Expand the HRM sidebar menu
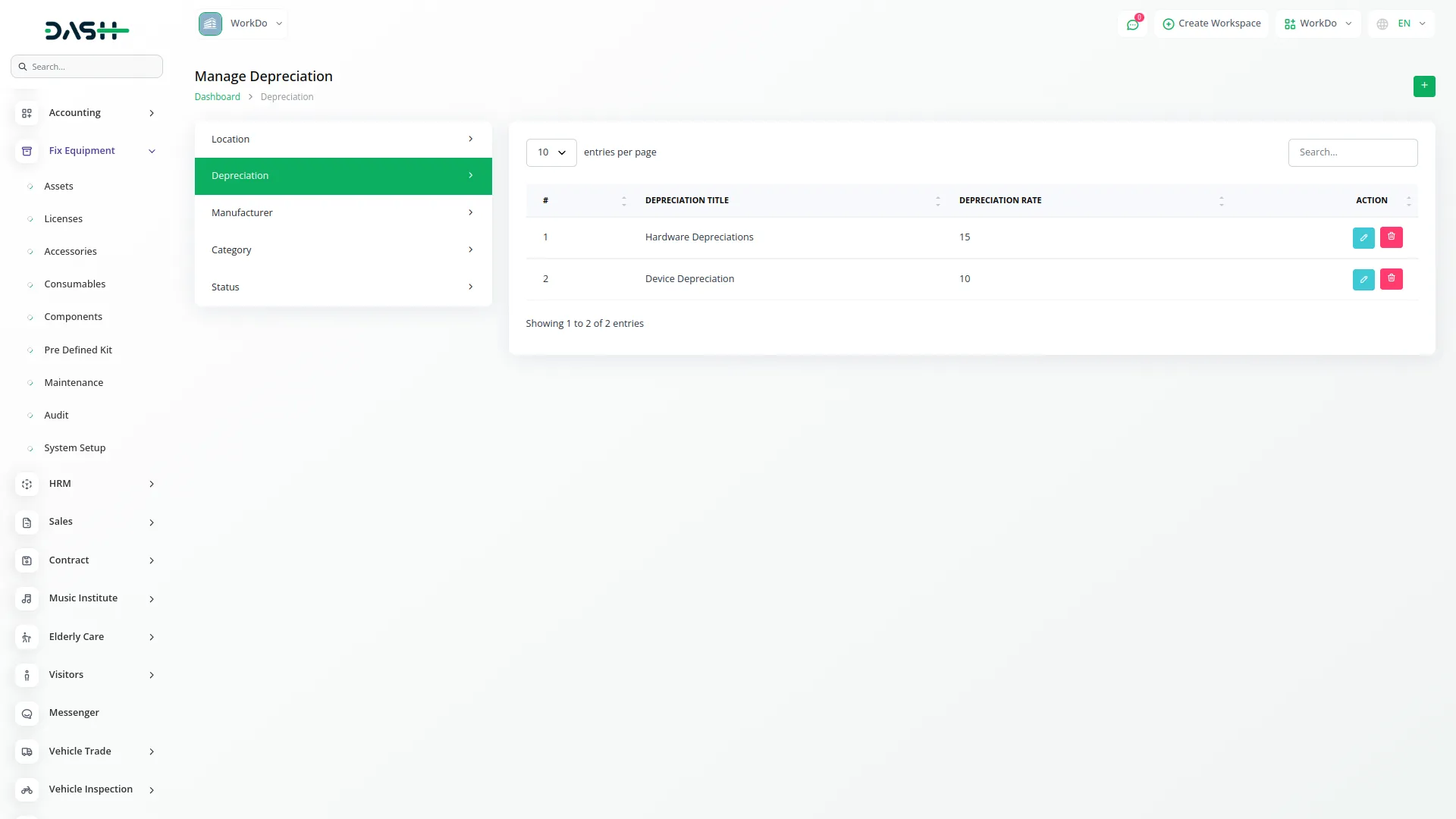This screenshot has height=819, width=1456. [152, 484]
